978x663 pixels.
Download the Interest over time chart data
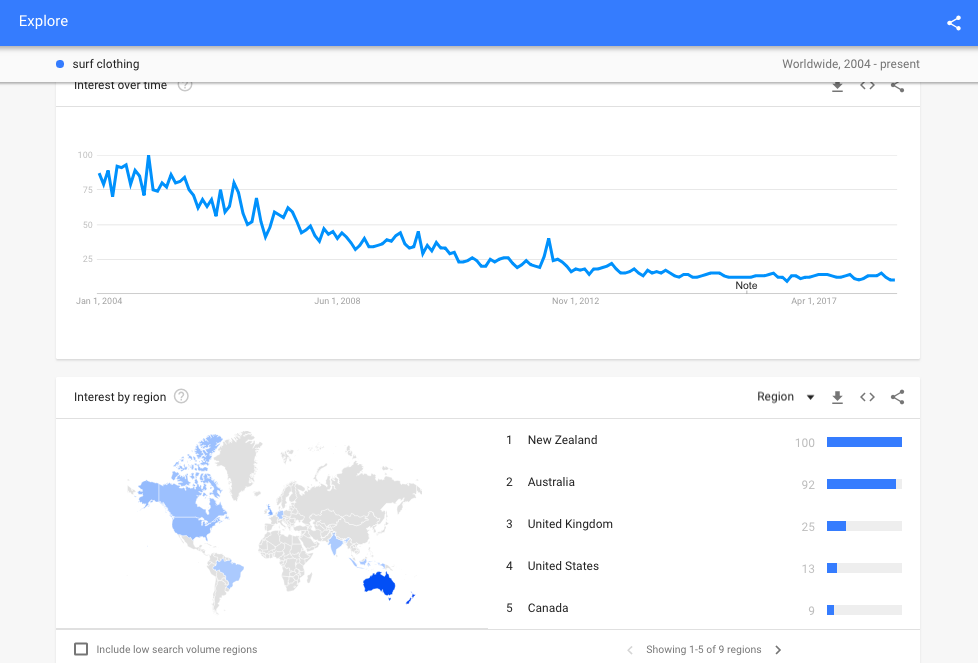click(838, 86)
